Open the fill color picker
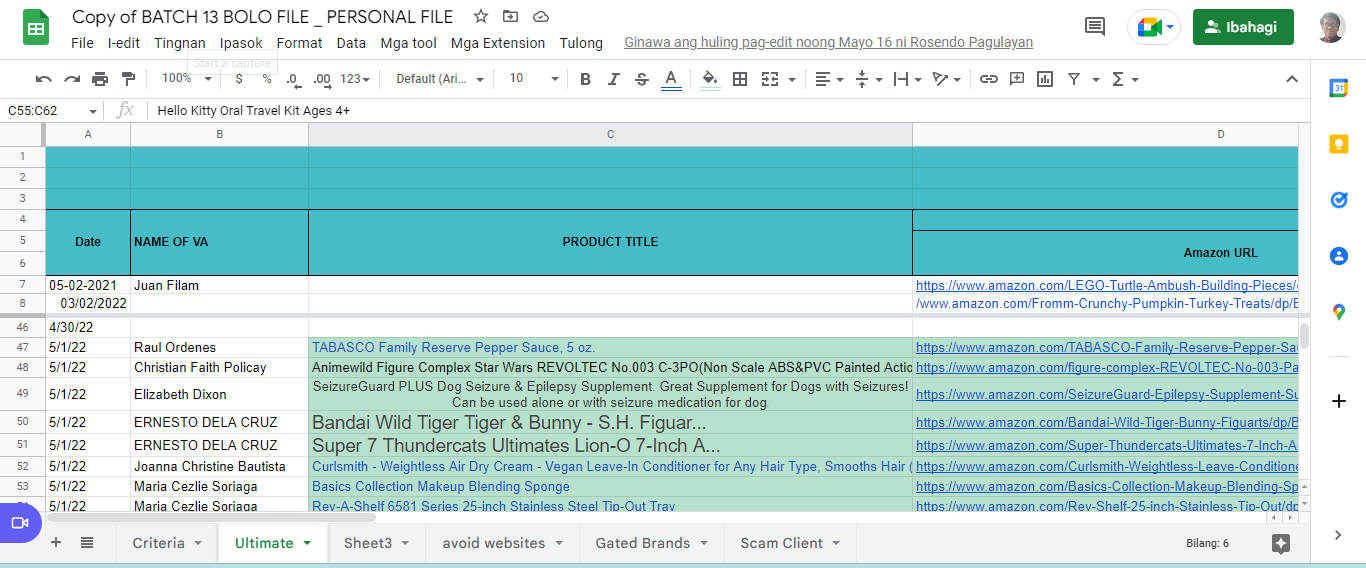1366x568 pixels. [710, 79]
